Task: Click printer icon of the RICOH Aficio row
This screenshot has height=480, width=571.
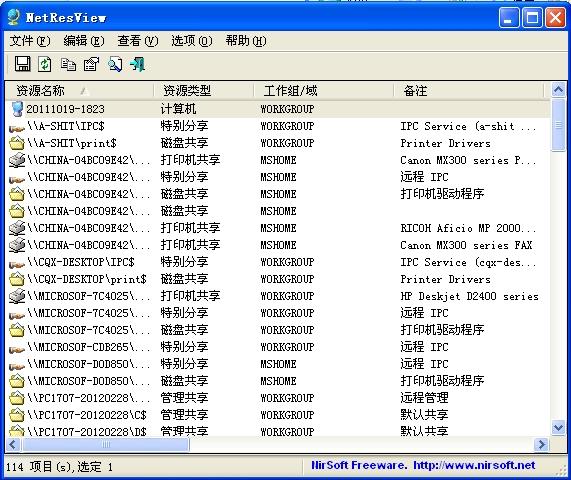Action: click(17, 228)
